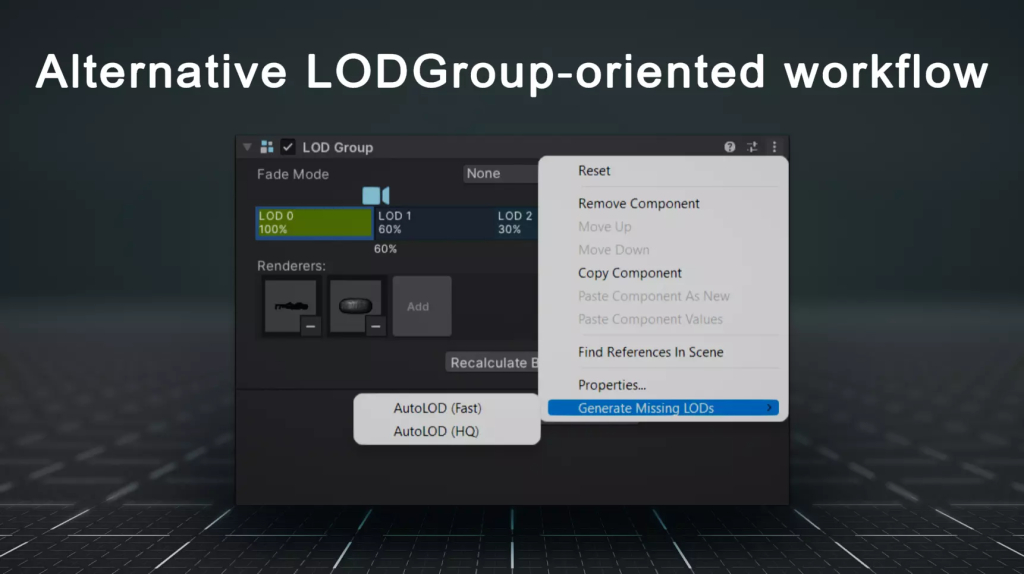Viewport: 1024px width, 574px height.
Task: Remove the second renderer with its minus icon
Action: [x=375, y=326]
